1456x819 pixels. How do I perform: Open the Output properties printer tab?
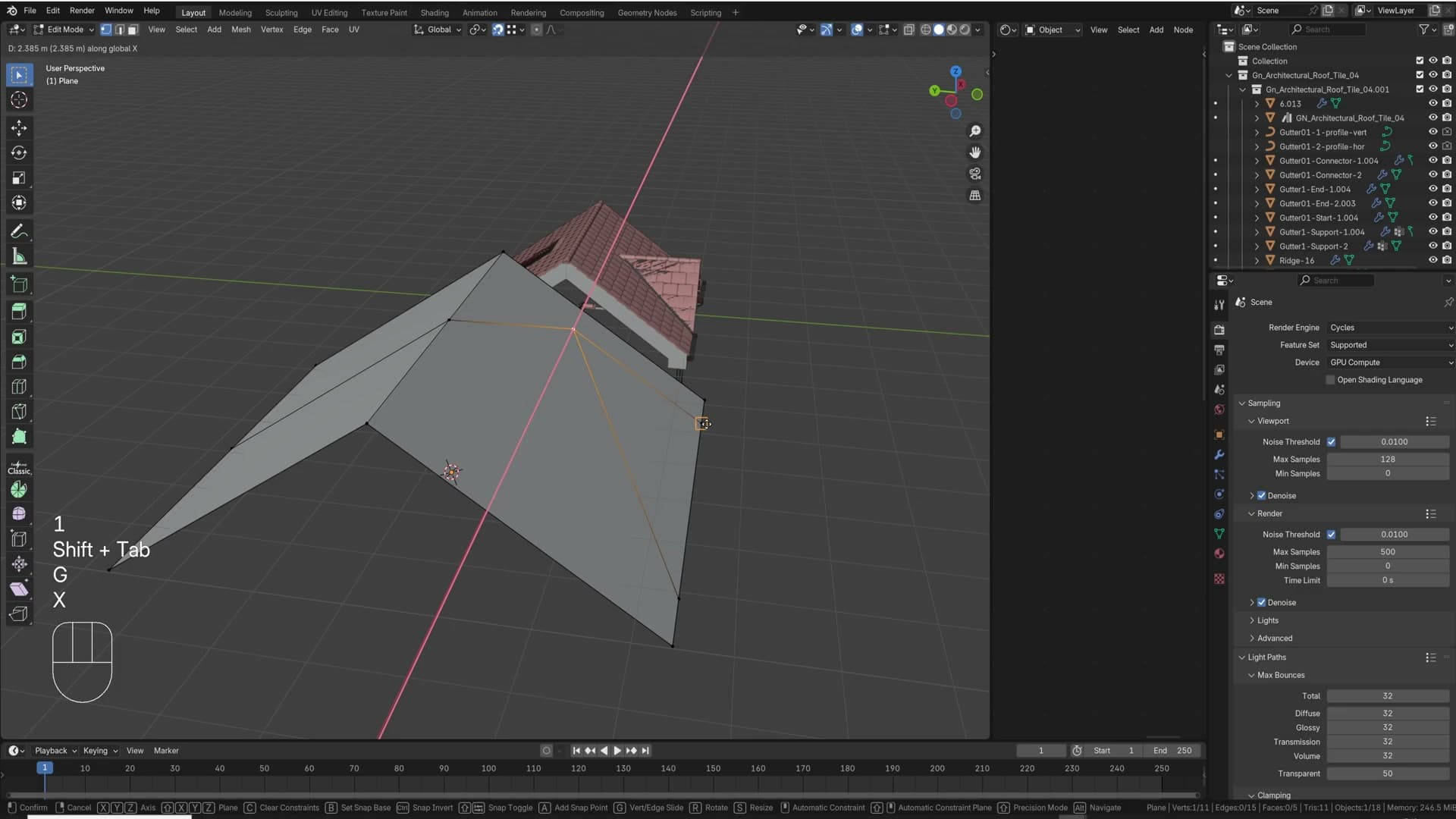pyautogui.click(x=1219, y=350)
